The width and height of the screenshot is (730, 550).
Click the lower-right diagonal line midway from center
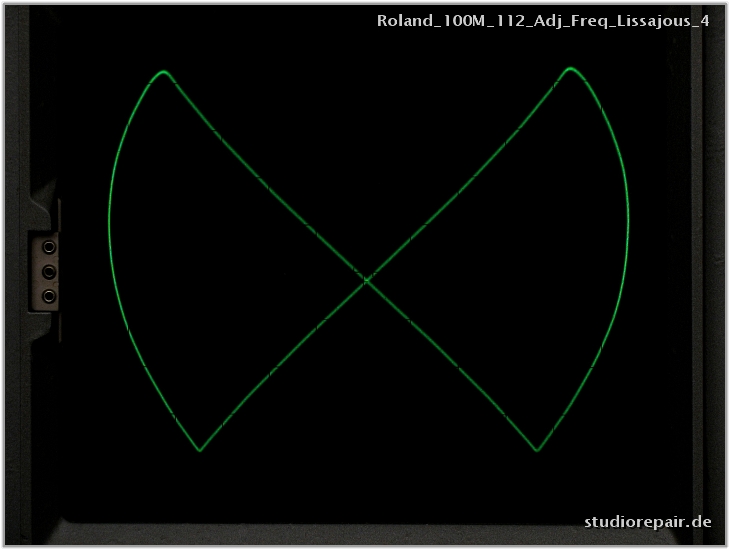click(452, 366)
